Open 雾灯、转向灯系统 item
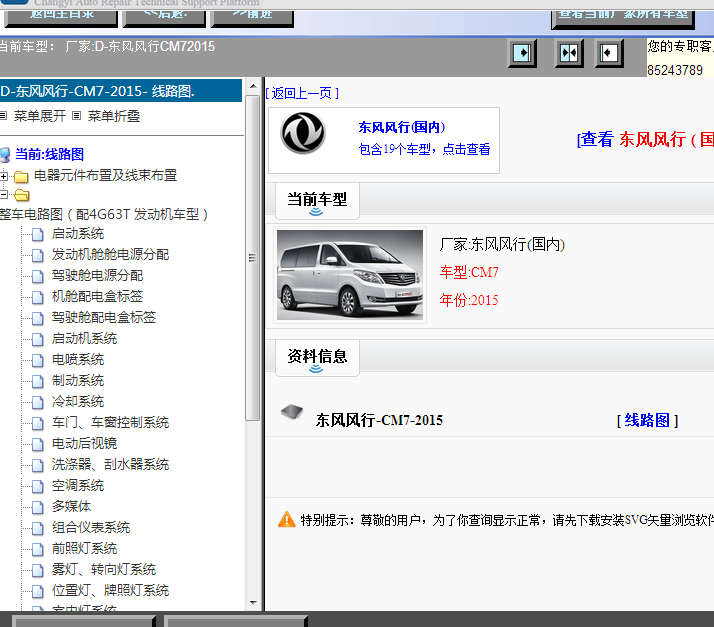 [104, 569]
